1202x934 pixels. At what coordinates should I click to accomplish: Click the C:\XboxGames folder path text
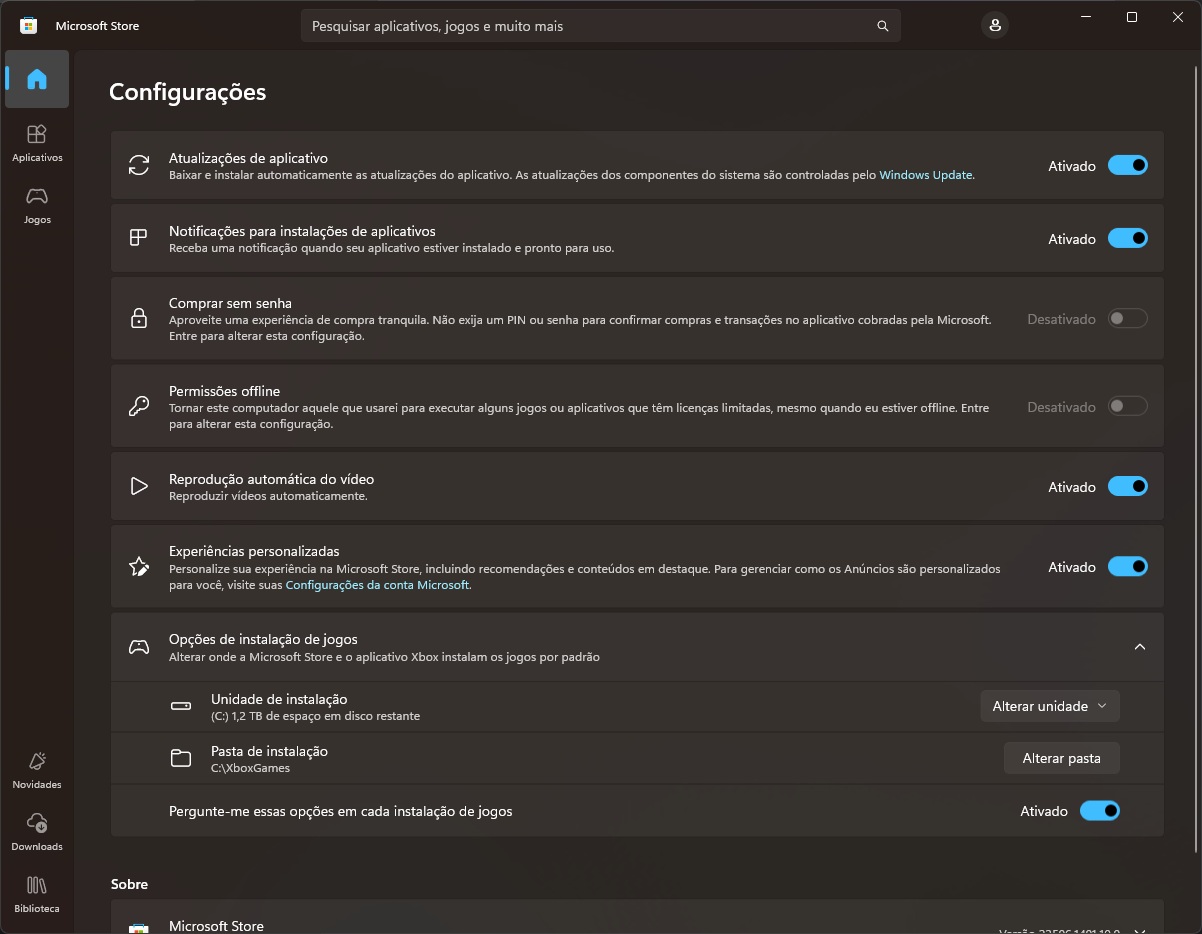(x=250, y=768)
